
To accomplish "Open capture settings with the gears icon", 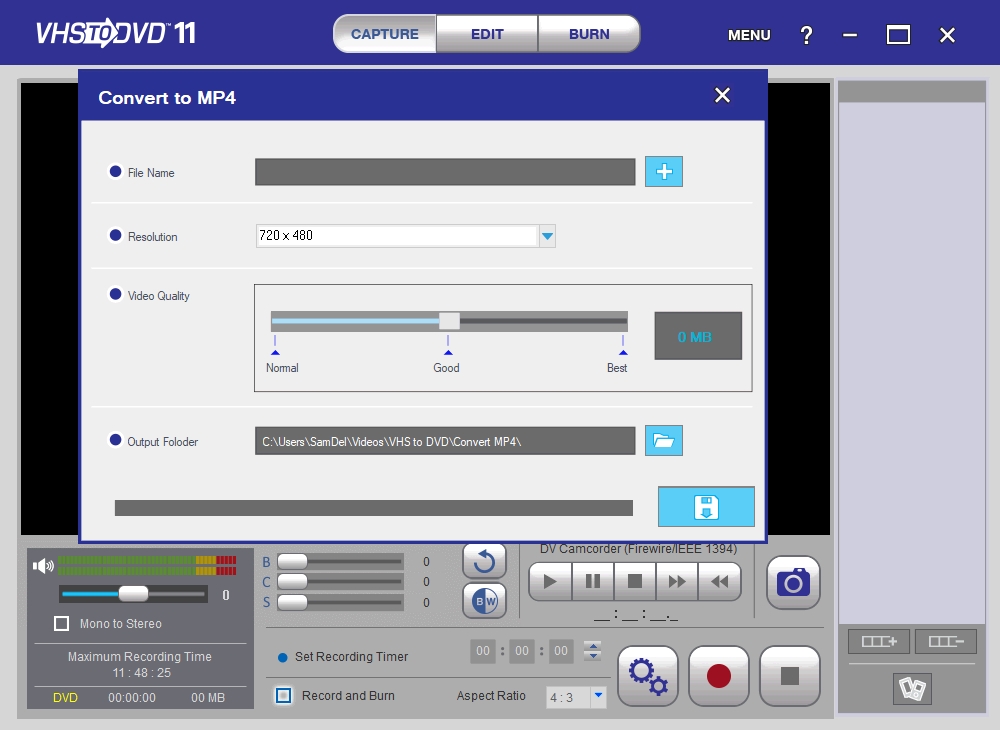I will (648, 676).
